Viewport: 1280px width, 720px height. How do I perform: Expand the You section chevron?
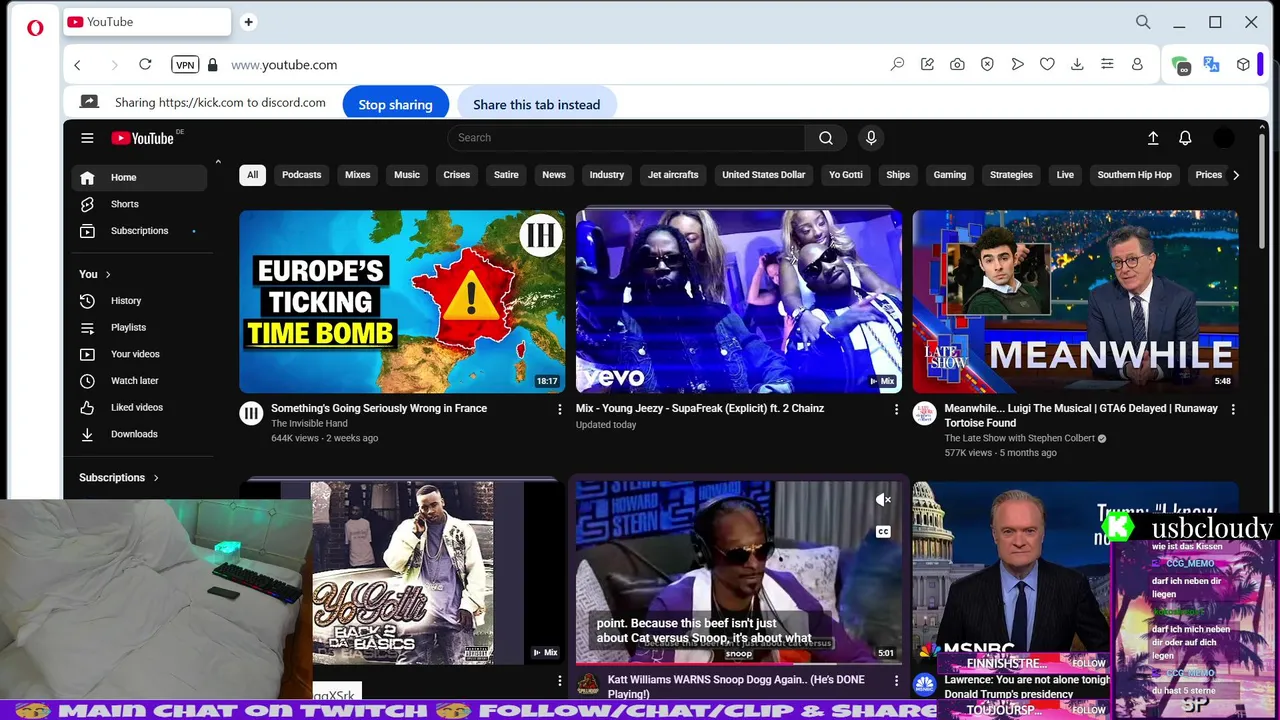108,274
